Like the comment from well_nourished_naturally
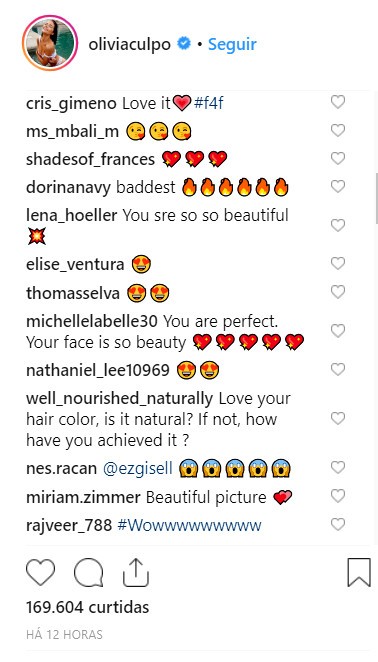 click(x=338, y=418)
